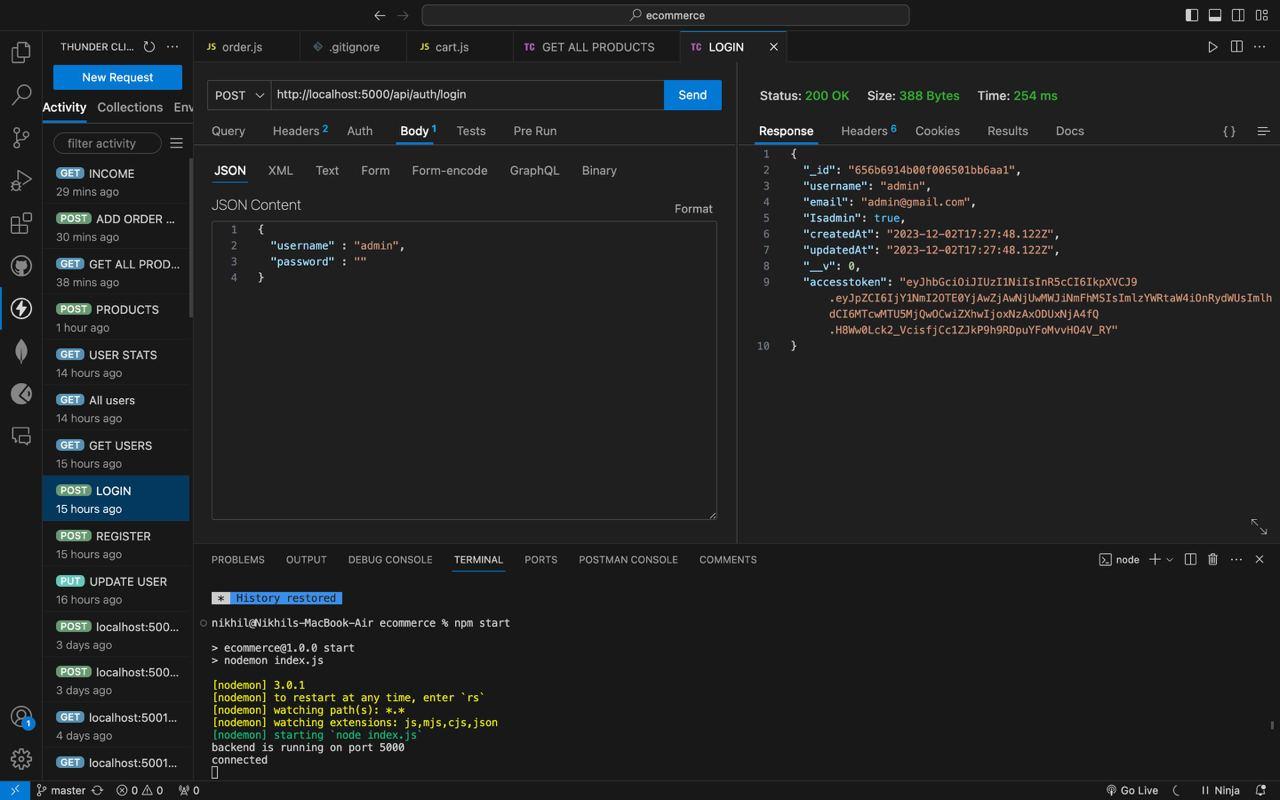The image size is (1280, 800).
Task: Open terminal panel more actions ellipsis
Action: point(1236,559)
